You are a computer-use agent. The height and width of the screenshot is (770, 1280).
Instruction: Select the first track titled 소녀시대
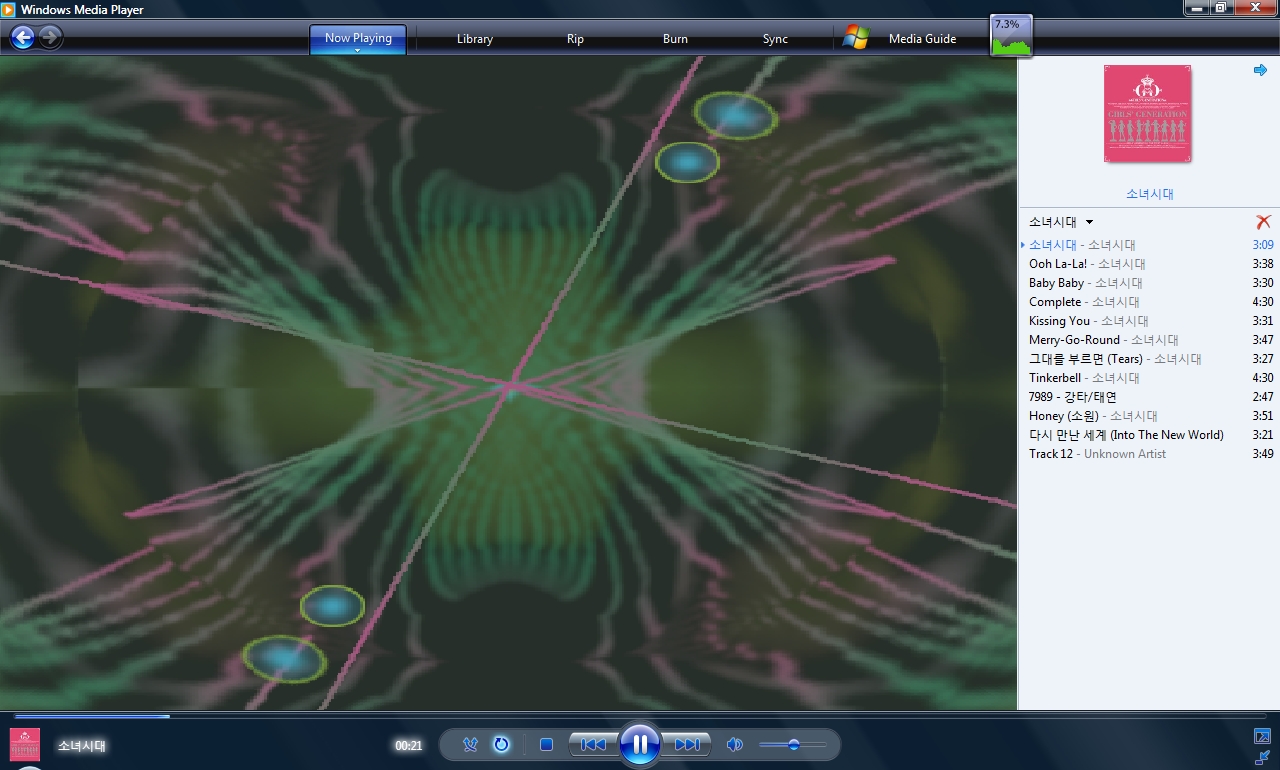1148,245
